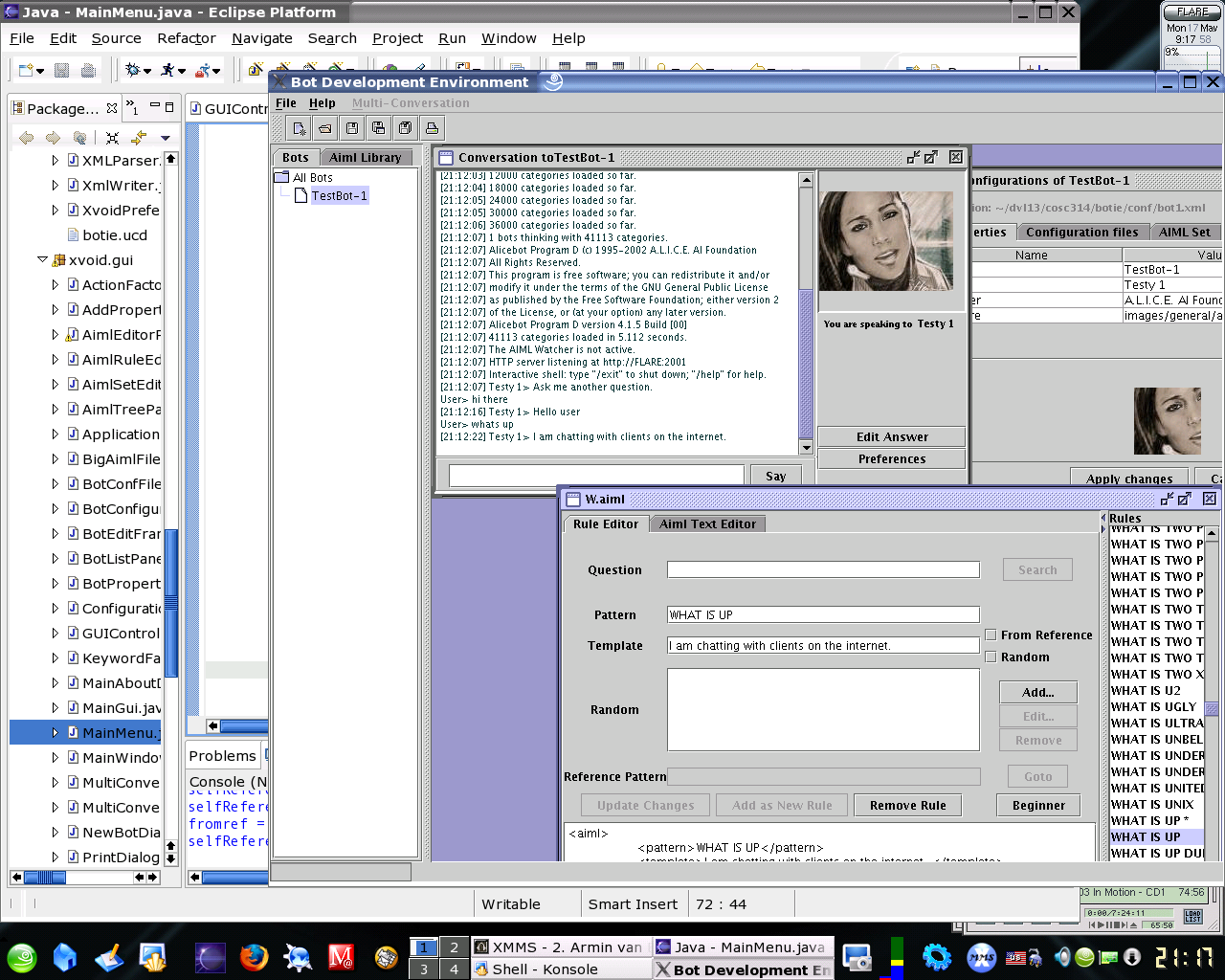Click New bot icon in Bot toolbar
This screenshot has height=980, width=1225.
pos(300,128)
